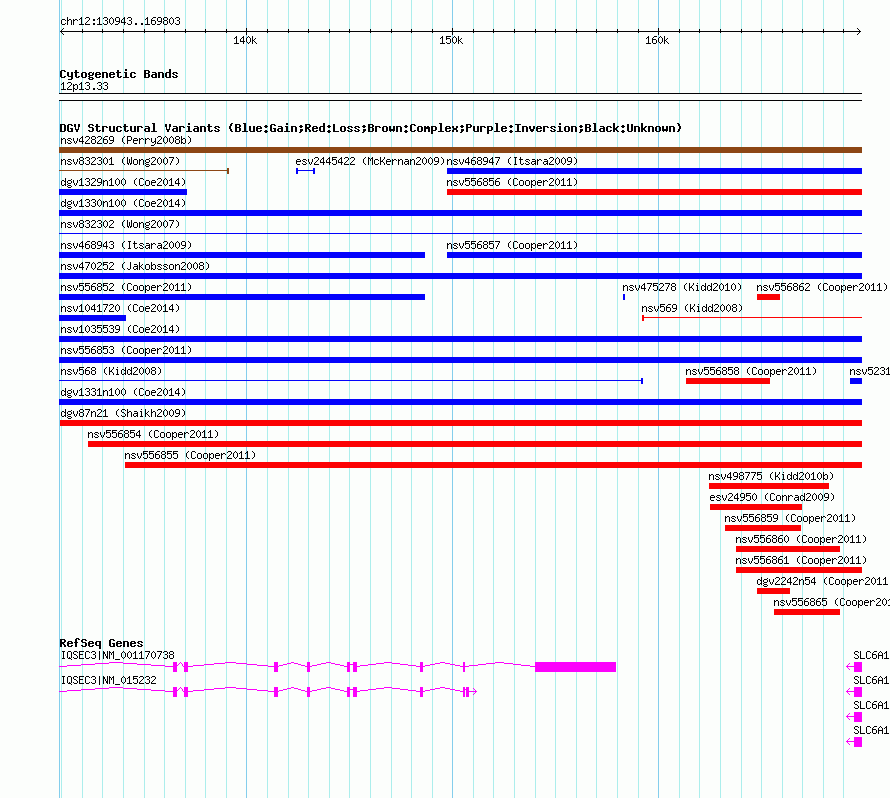The image size is (890, 798).
Task: Select the nsv556854 (Cooper2011) variant label
Action: pyautogui.click(x=153, y=434)
